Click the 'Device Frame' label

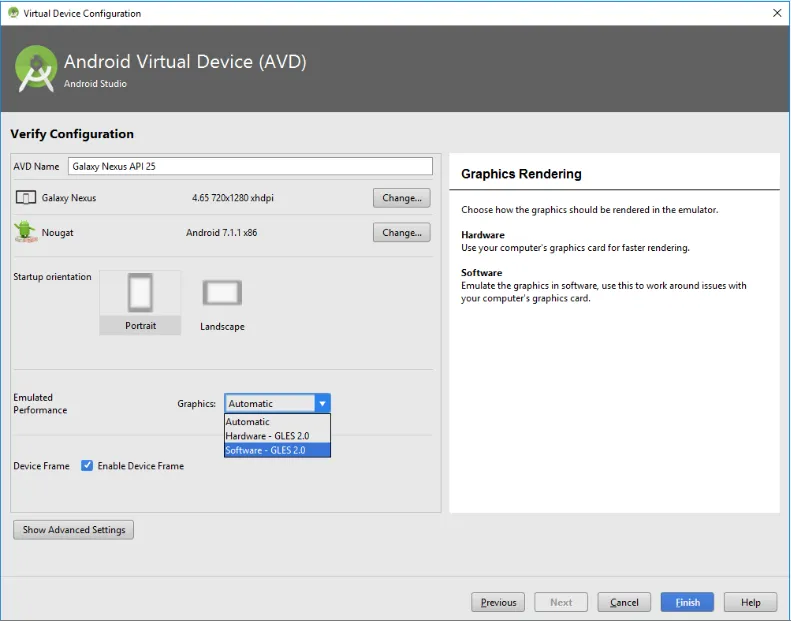coord(41,466)
